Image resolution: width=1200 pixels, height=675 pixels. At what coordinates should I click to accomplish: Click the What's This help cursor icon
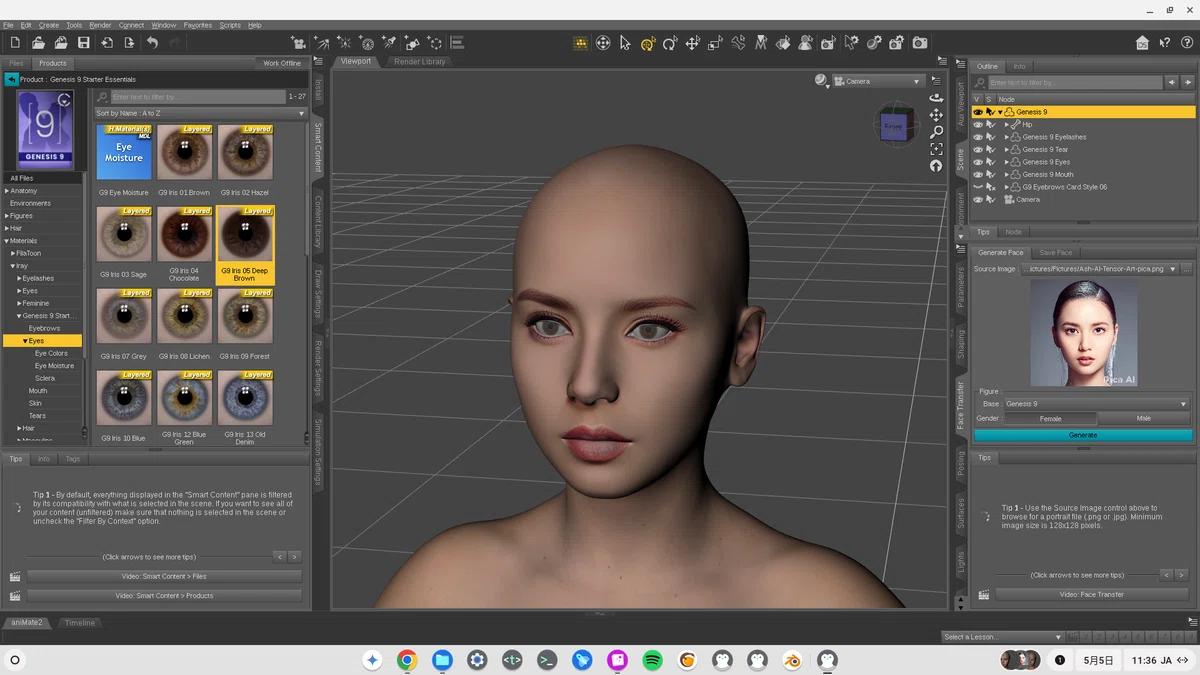tap(1164, 43)
